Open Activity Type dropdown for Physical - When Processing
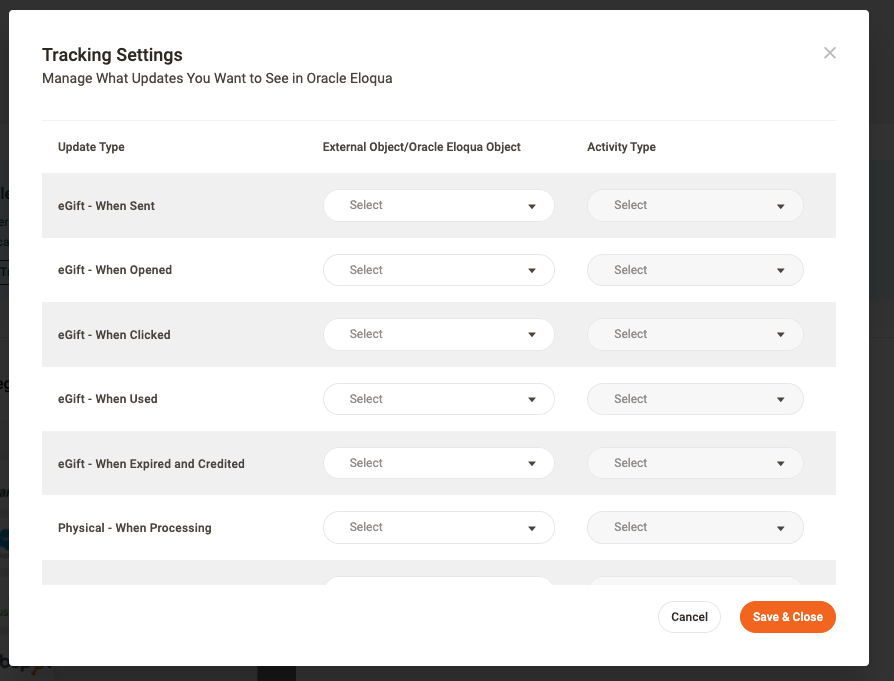Image resolution: width=894 pixels, height=681 pixels. [695, 527]
